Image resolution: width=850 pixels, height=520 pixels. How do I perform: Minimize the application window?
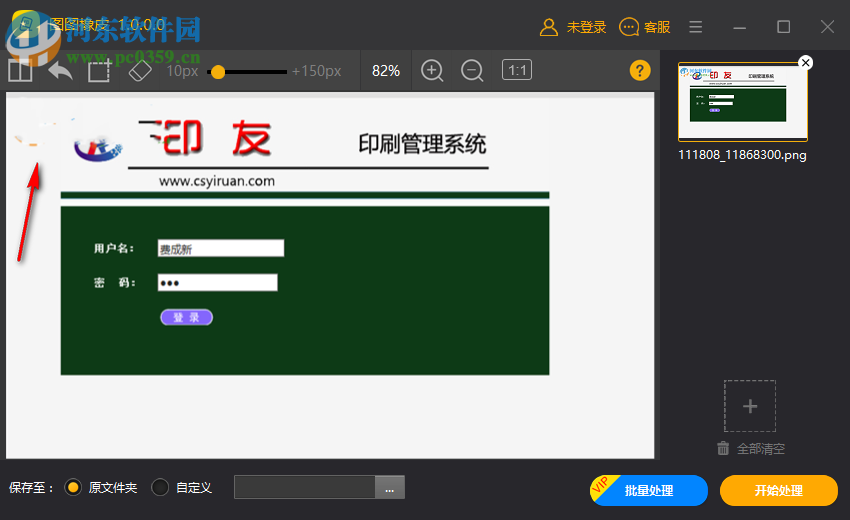(739, 27)
